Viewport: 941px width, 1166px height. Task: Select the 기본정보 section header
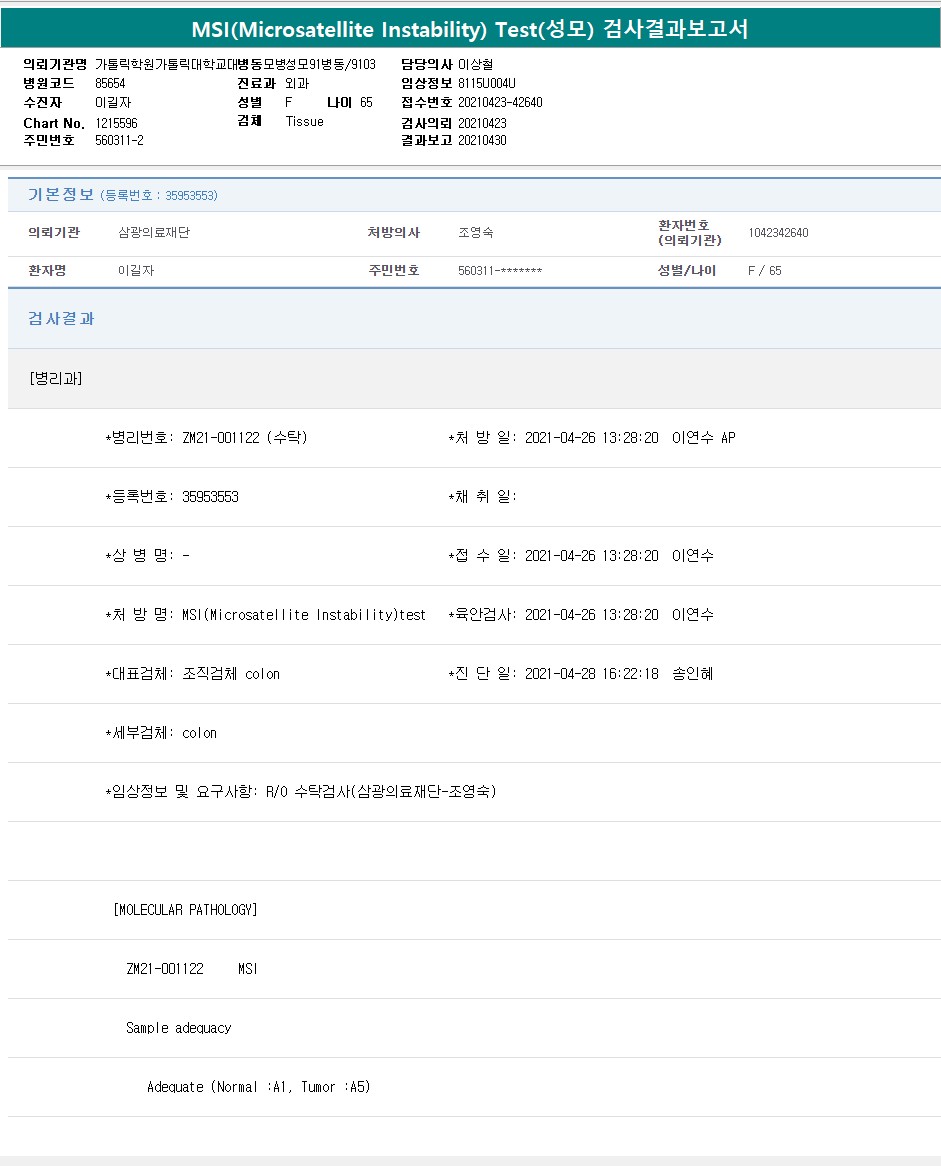[61, 195]
